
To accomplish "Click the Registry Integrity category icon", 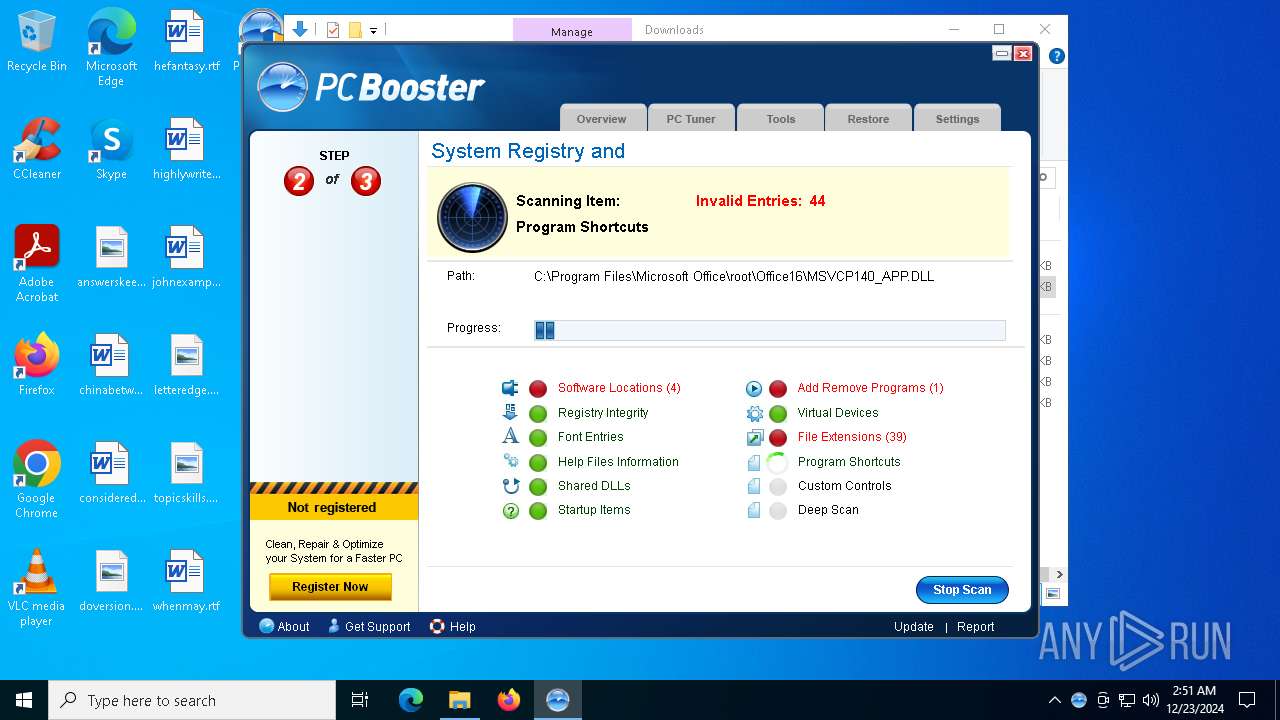I will [511, 412].
